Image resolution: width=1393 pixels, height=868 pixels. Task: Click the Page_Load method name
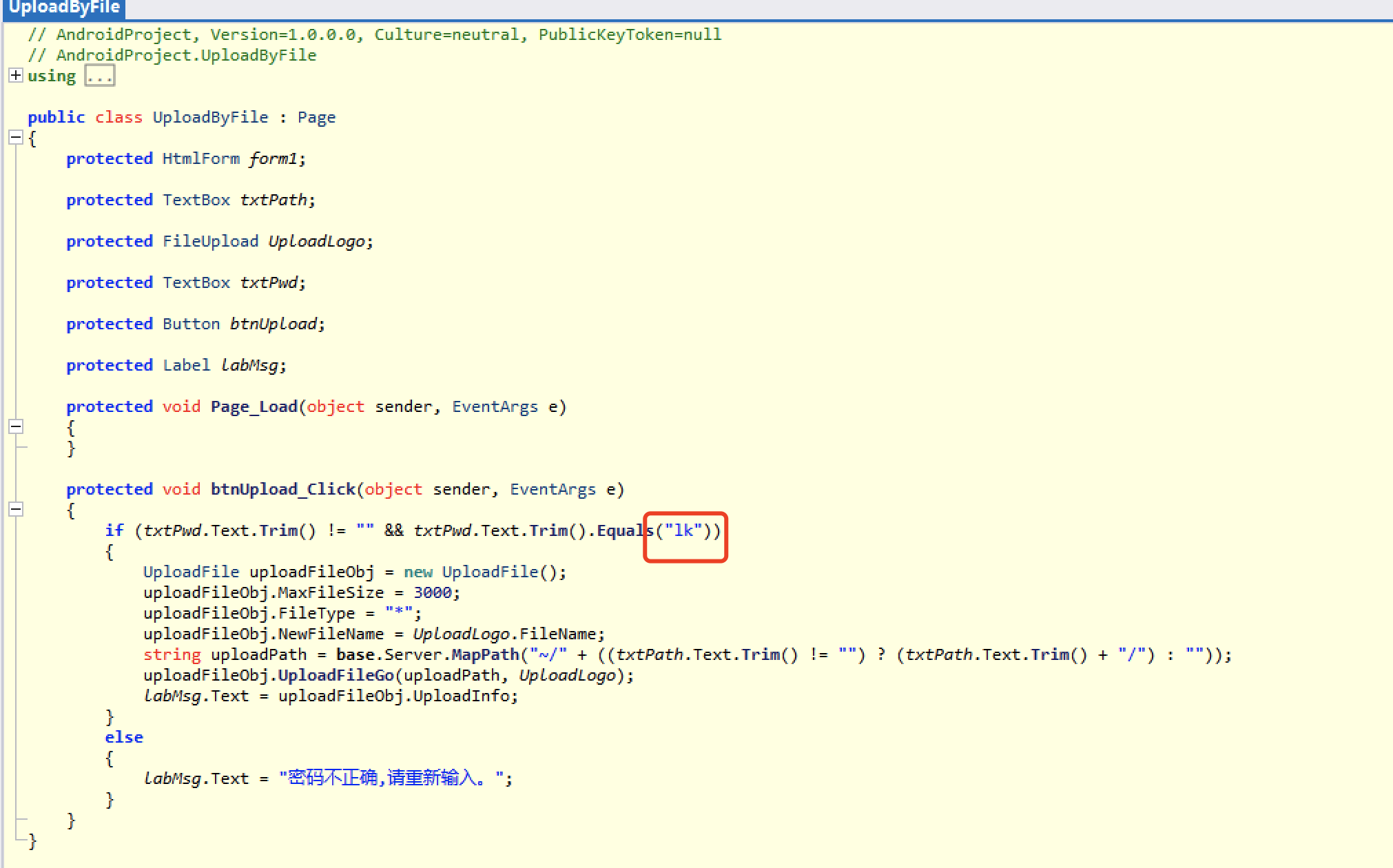click(254, 406)
